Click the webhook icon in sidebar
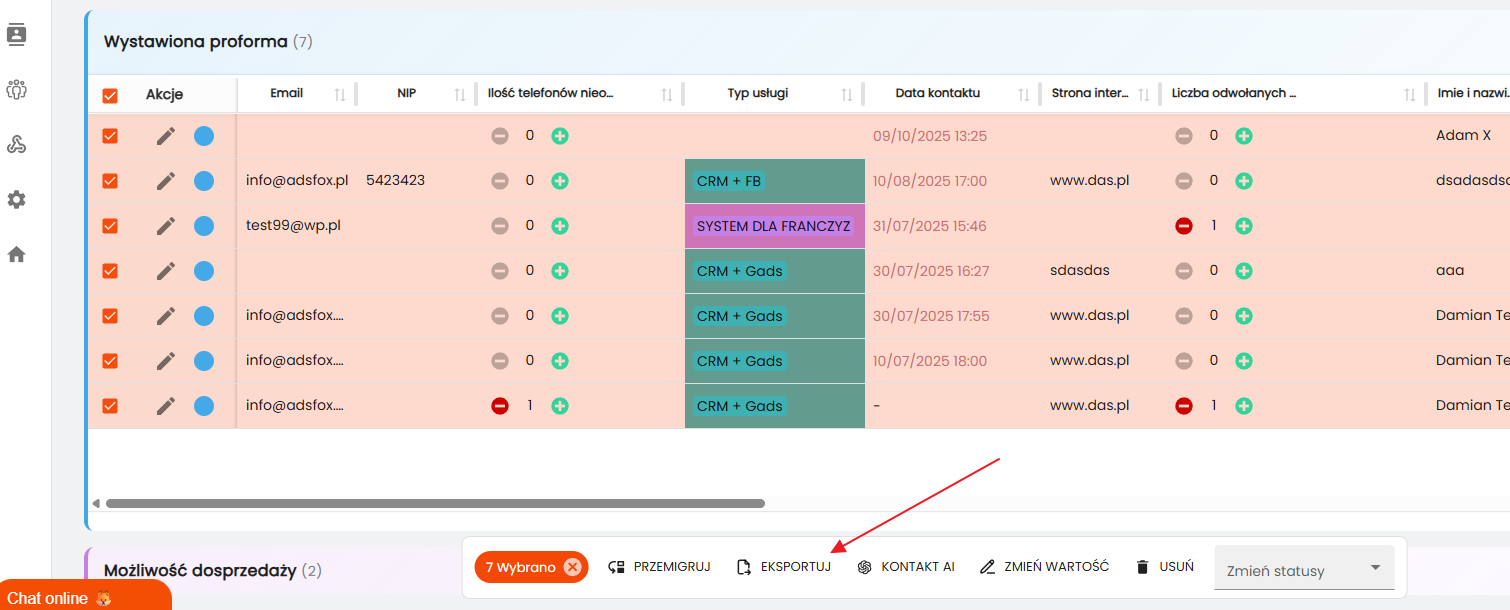Viewport: 1510px width, 610px height. [16, 145]
